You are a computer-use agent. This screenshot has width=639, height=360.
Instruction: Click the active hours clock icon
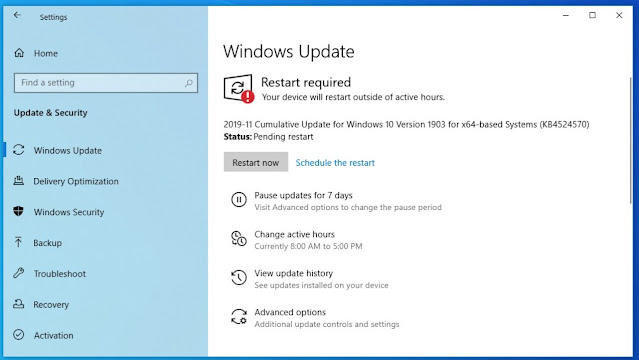(239, 239)
